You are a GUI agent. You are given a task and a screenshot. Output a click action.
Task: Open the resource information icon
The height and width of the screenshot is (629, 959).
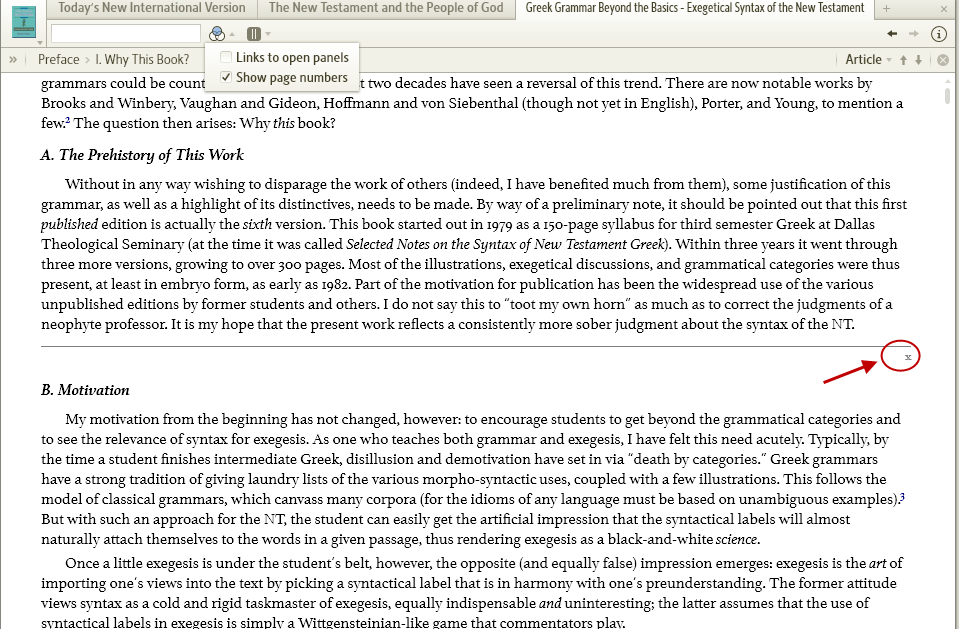[x=939, y=34]
